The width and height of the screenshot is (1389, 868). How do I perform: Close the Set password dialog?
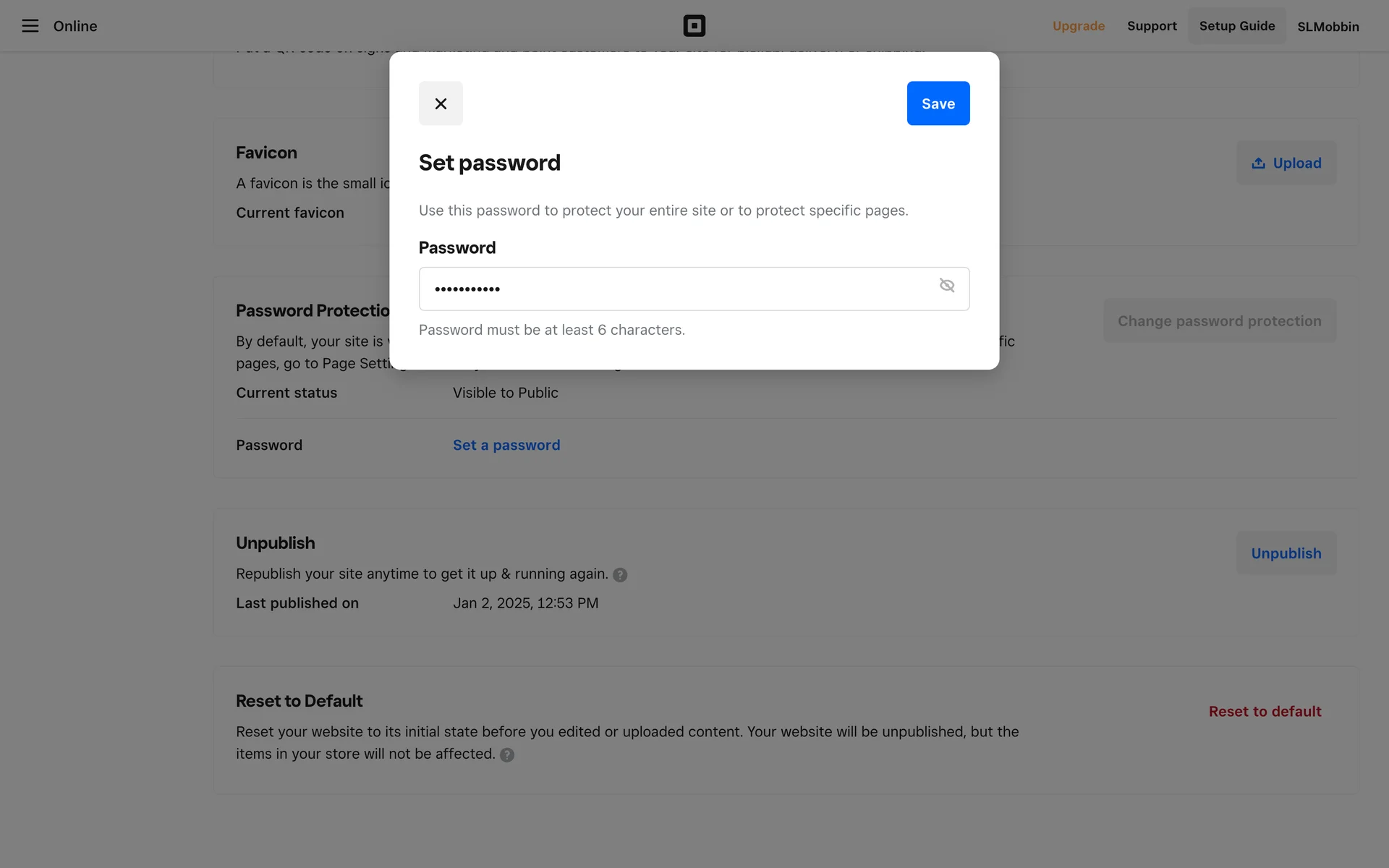[441, 103]
